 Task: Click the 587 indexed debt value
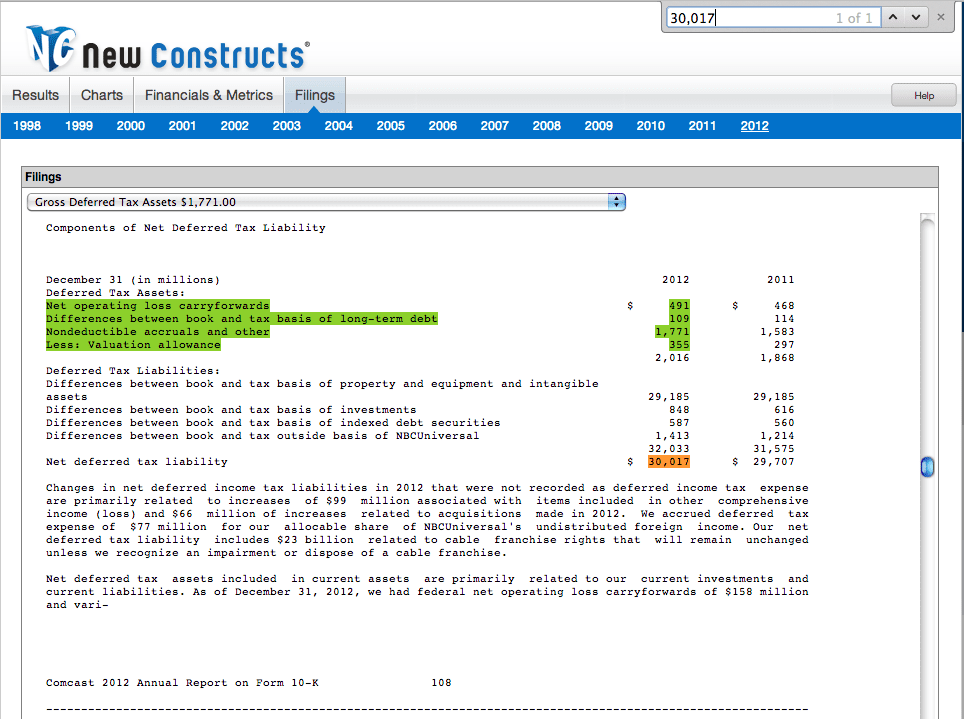pyautogui.click(x=679, y=423)
